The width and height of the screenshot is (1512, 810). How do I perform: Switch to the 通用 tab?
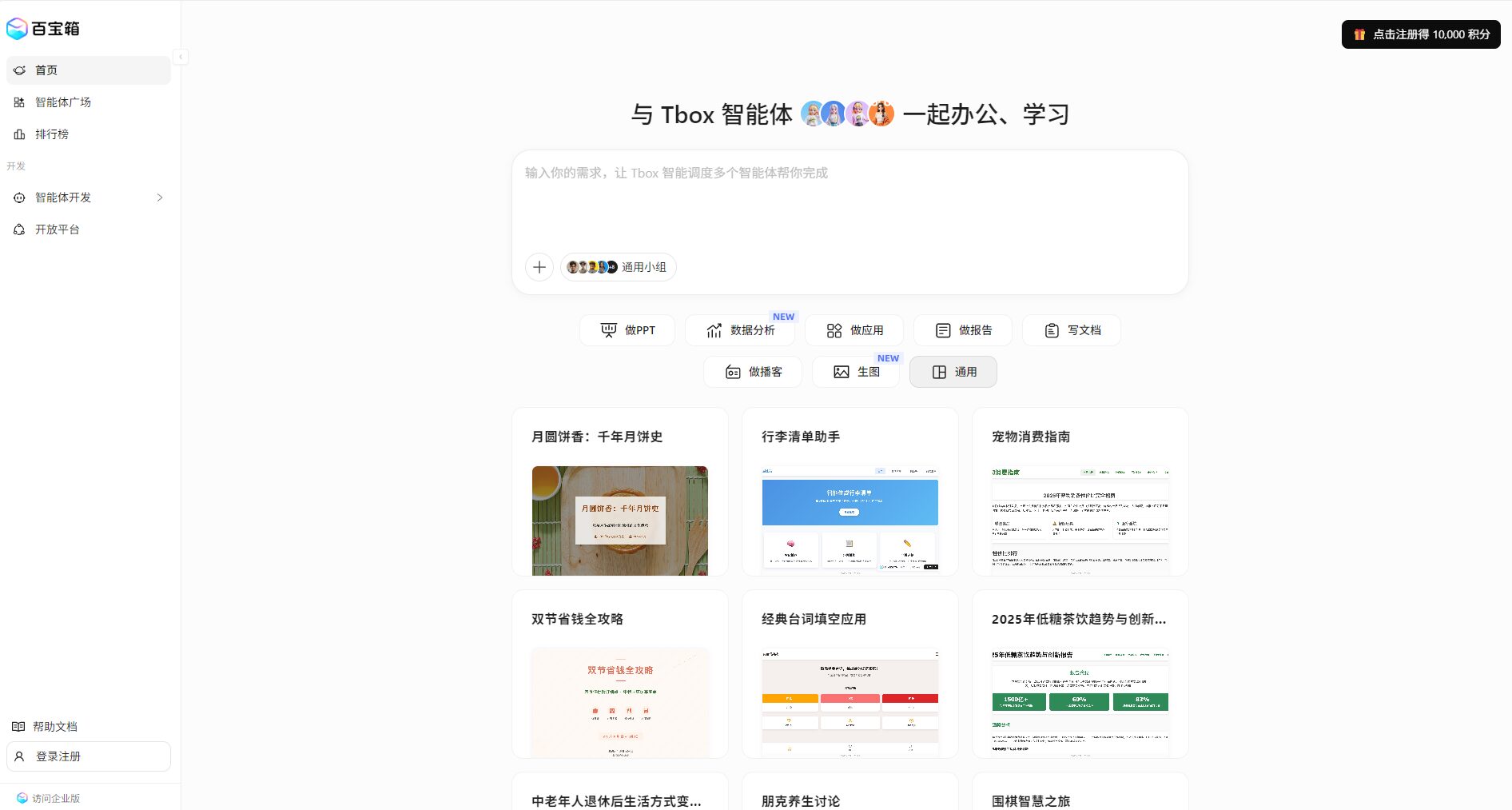tap(953, 371)
